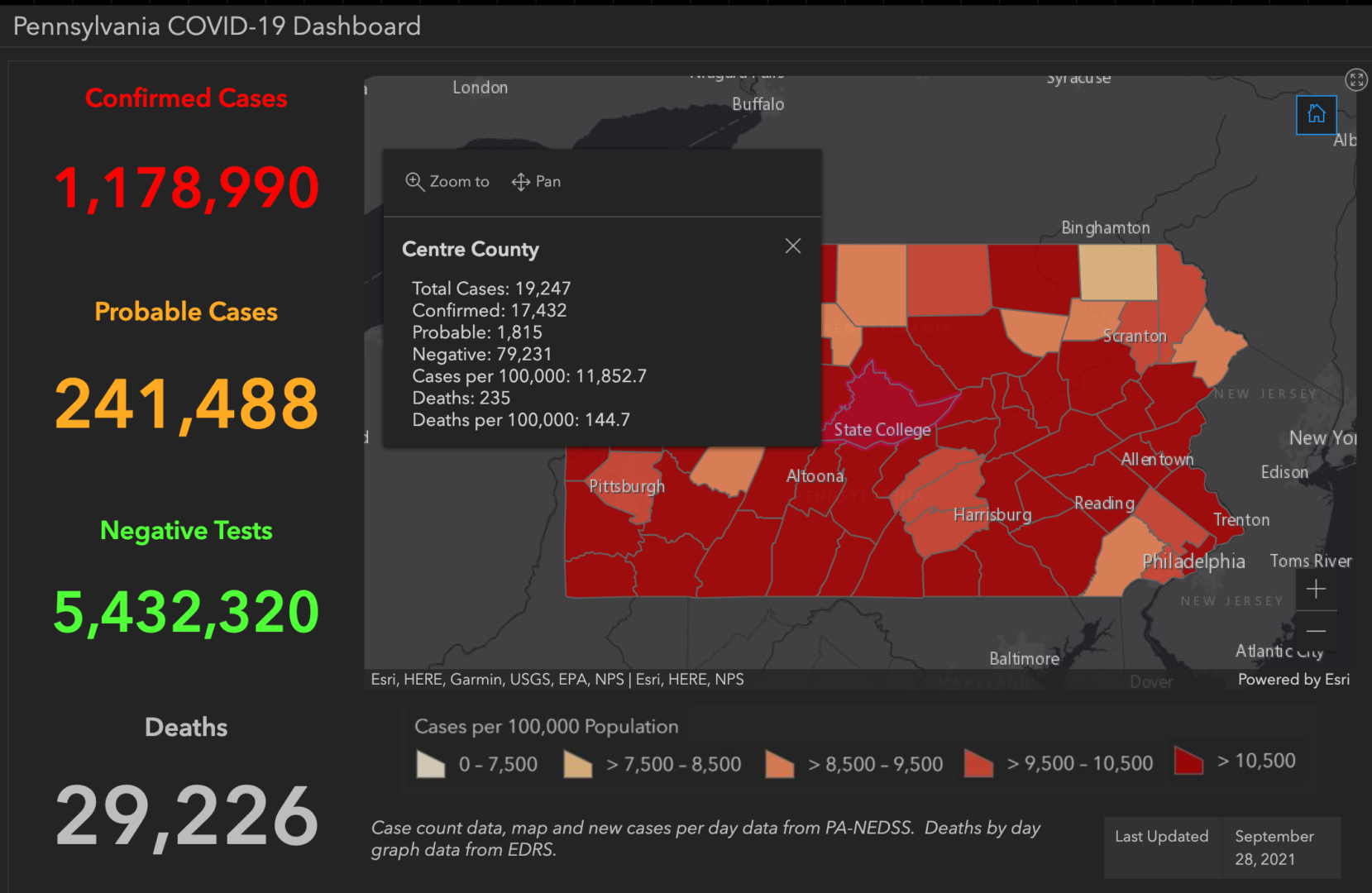Expand the map to fullscreen
Screen dimensions: 1372x893
1356,80
